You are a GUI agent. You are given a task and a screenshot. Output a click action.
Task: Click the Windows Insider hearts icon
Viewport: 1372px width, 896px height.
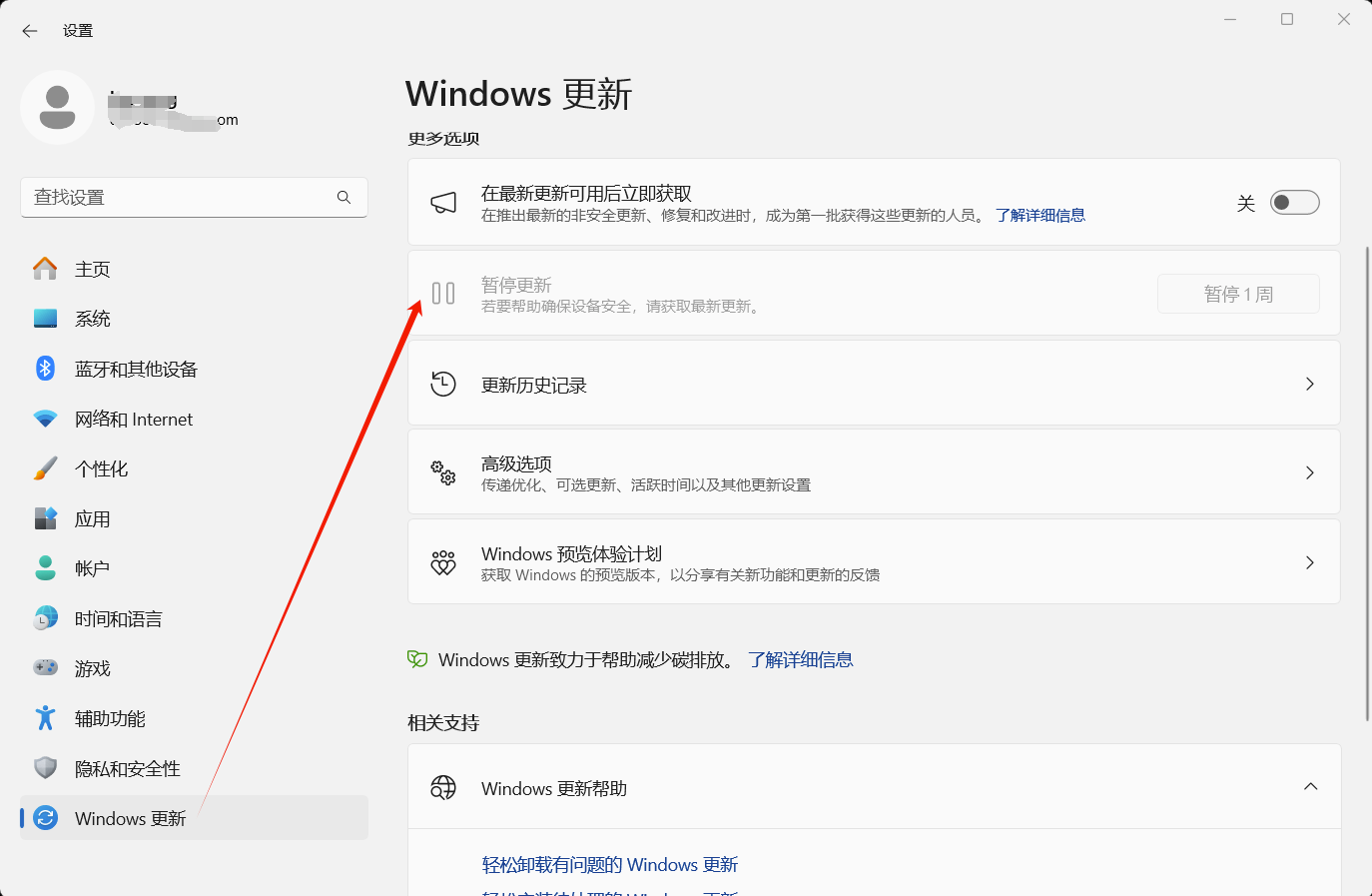pos(443,562)
